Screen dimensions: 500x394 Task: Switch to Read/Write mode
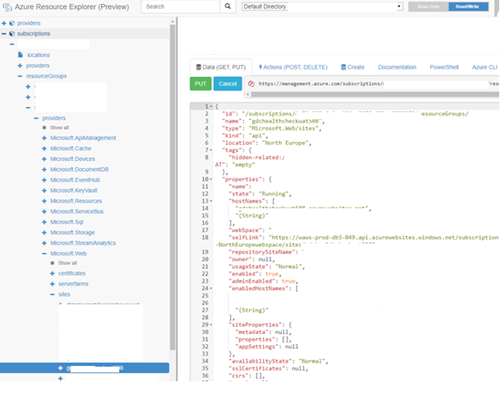468,6
